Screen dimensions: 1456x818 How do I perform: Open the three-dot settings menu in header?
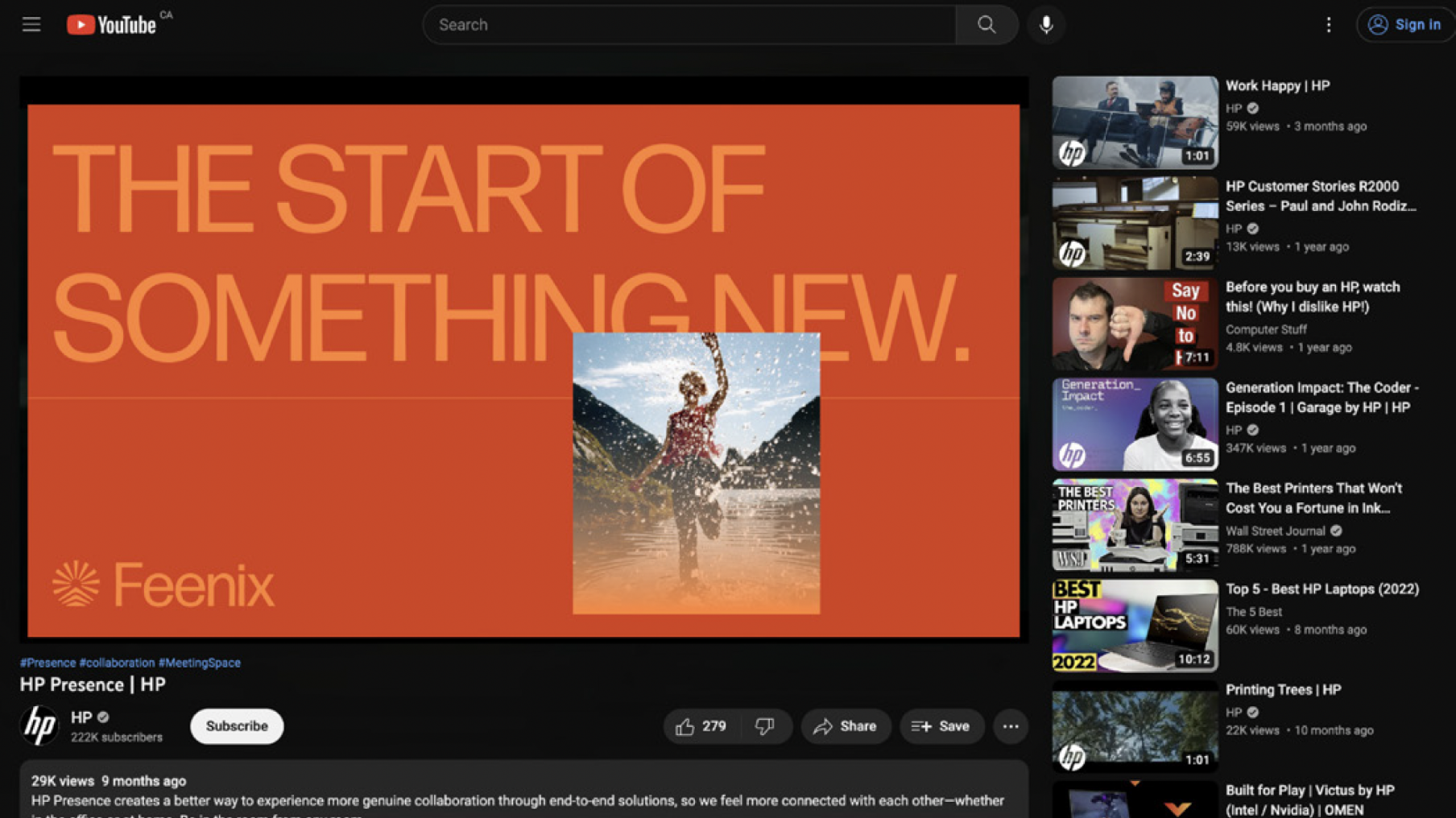[x=1329, y=25]
